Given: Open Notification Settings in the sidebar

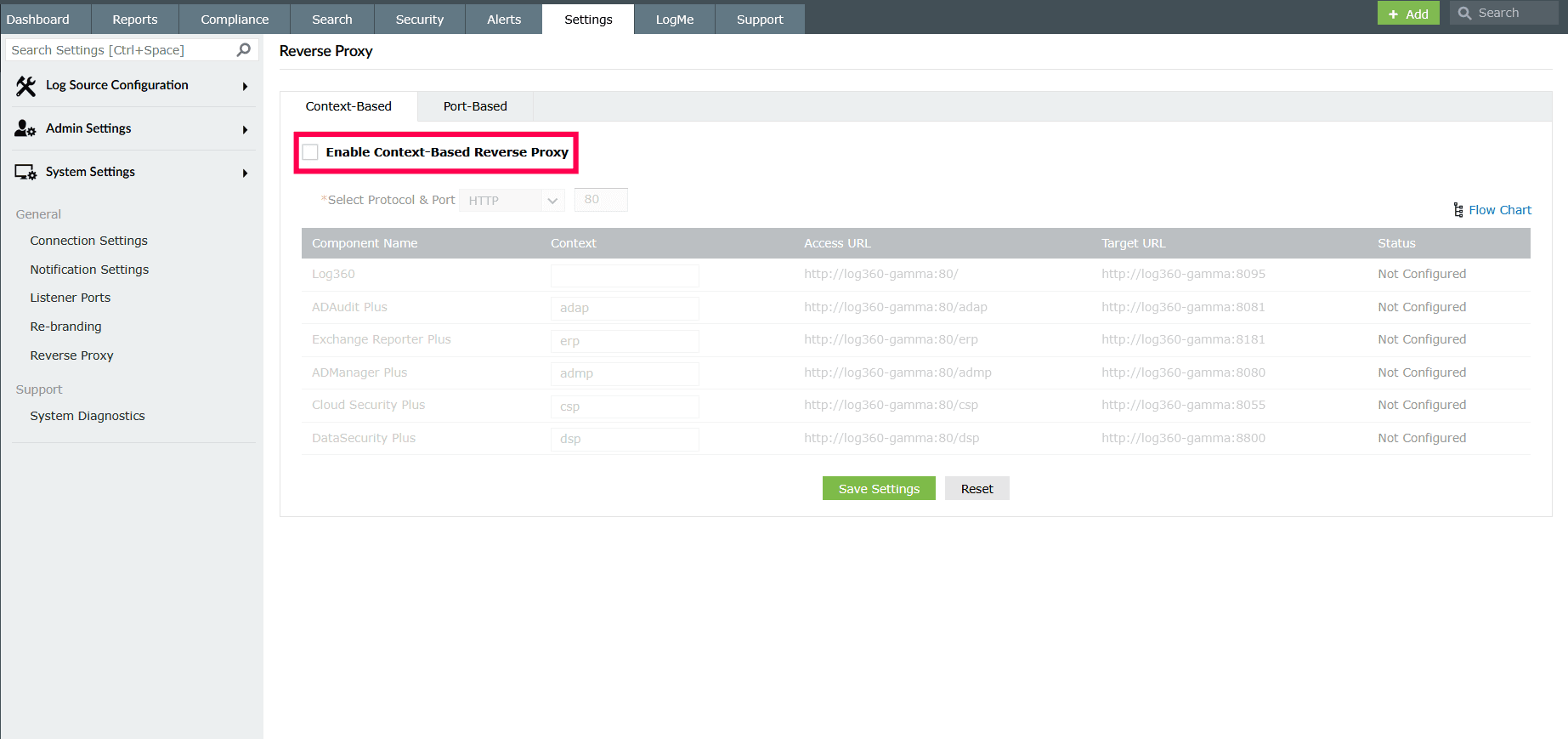Looking at the screenshot, I should (x=89, y=270).
